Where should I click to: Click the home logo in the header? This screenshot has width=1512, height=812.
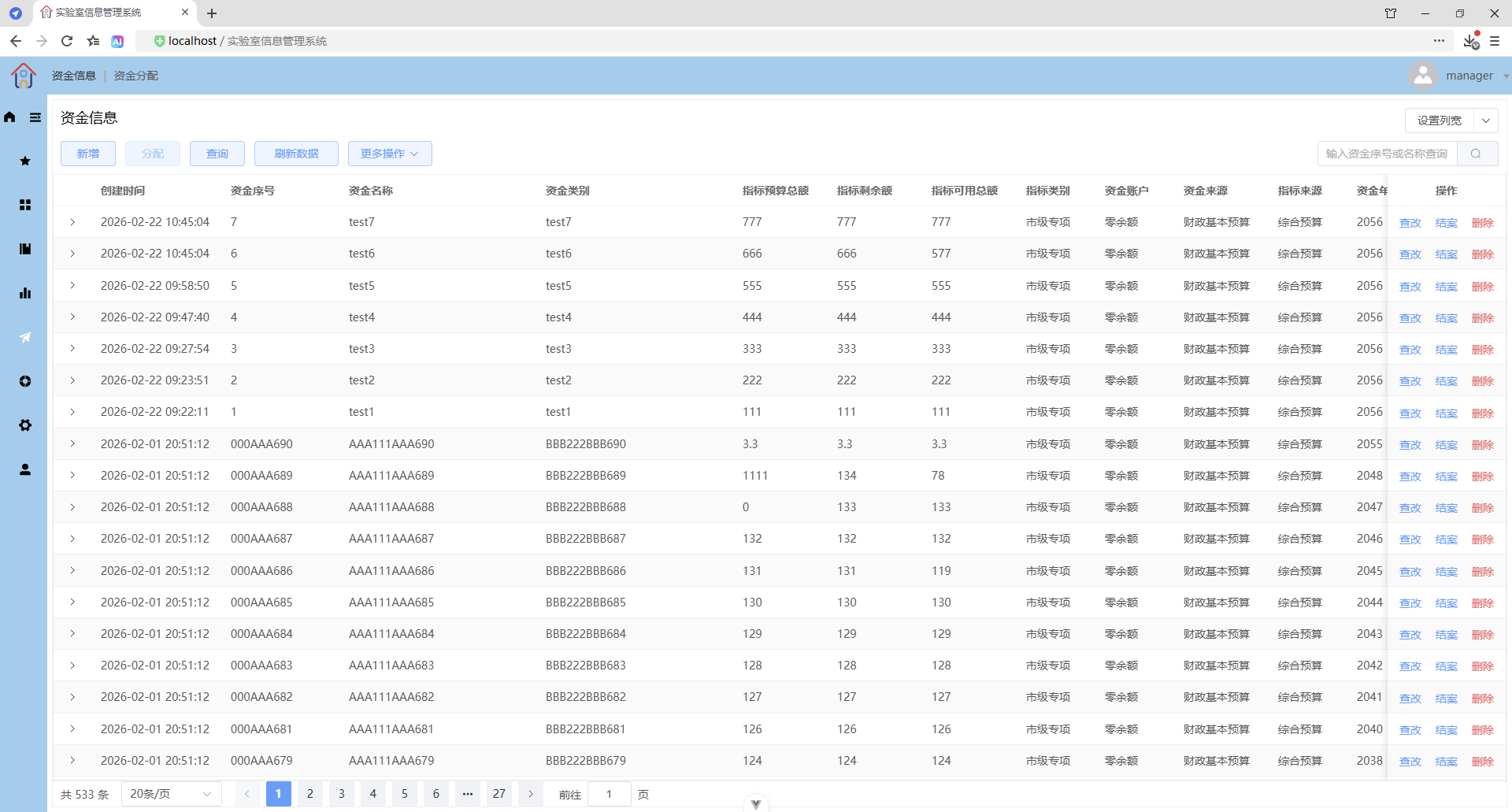click(23, 76)
